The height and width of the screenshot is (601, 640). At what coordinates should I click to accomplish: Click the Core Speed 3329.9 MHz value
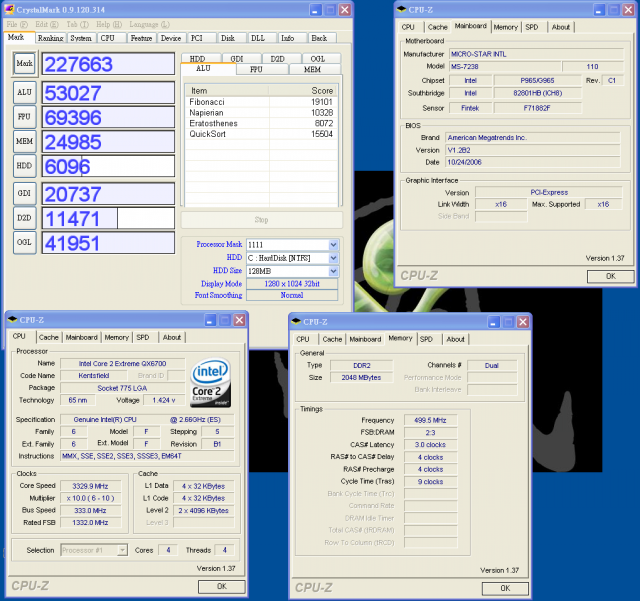(90, 486)
